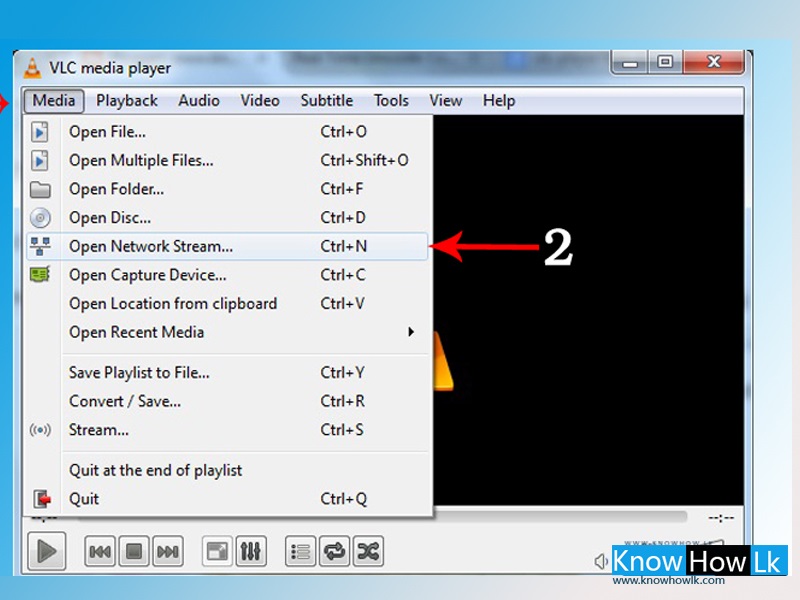
Task: Click the network stream icon
Action: click(40, 246)
